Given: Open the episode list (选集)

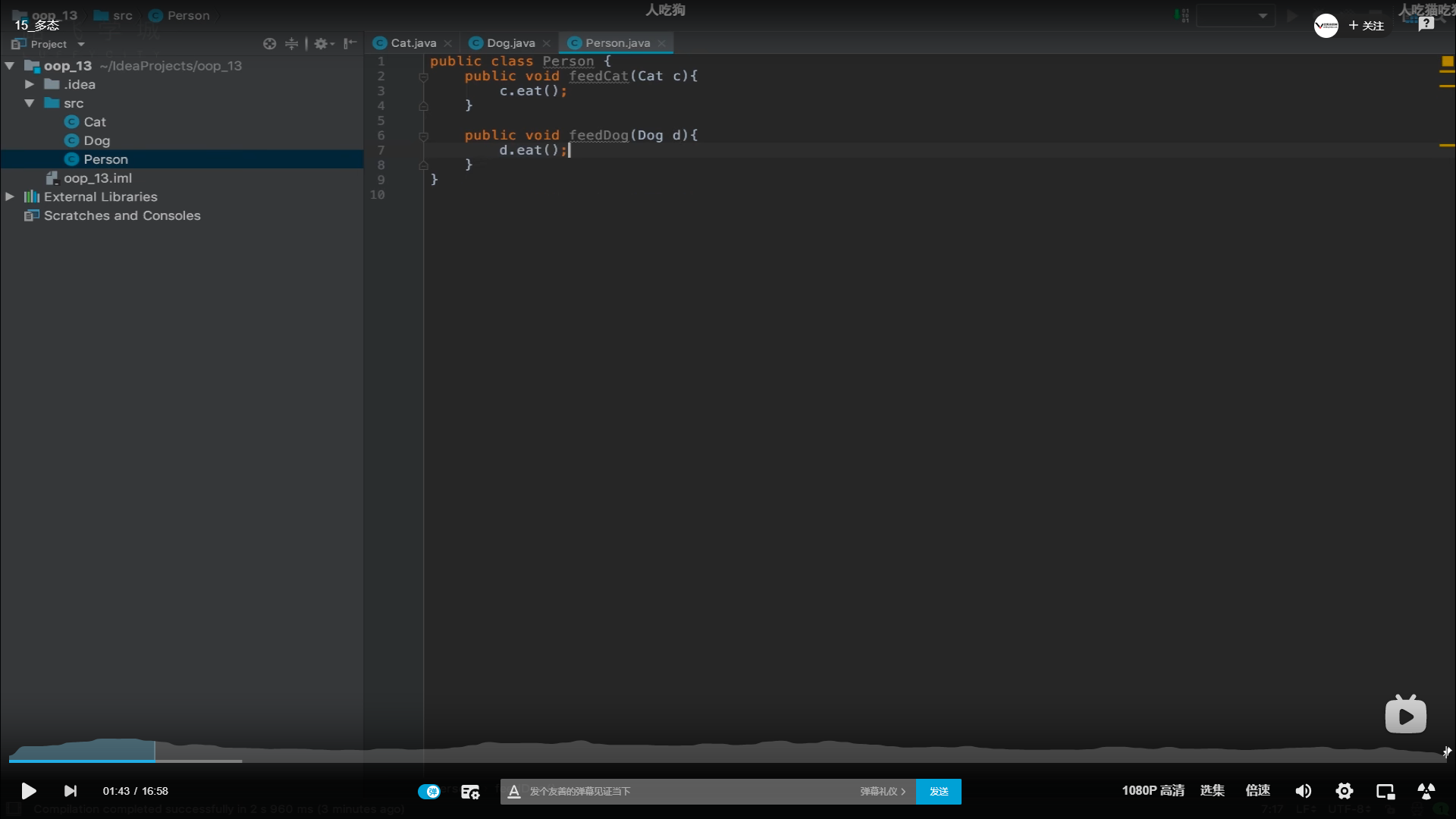Looking at the screenshot, I should pyautogui.click(x=1212, y=790).
